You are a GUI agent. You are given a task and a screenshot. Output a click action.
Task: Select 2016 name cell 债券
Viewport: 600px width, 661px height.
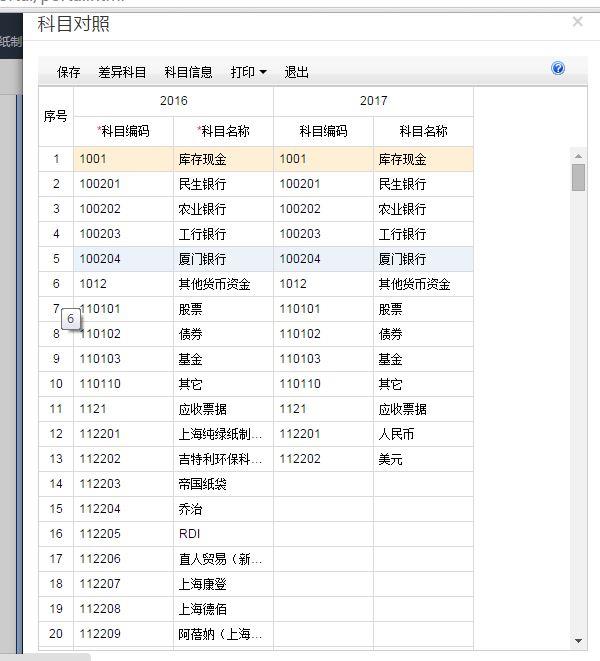tap(223, 334)
